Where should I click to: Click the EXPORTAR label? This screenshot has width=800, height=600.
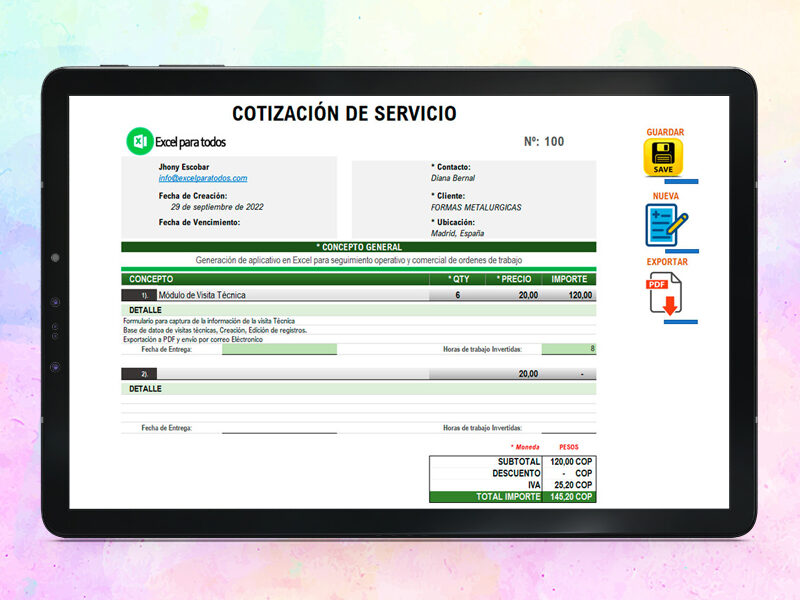pos(667,262)
